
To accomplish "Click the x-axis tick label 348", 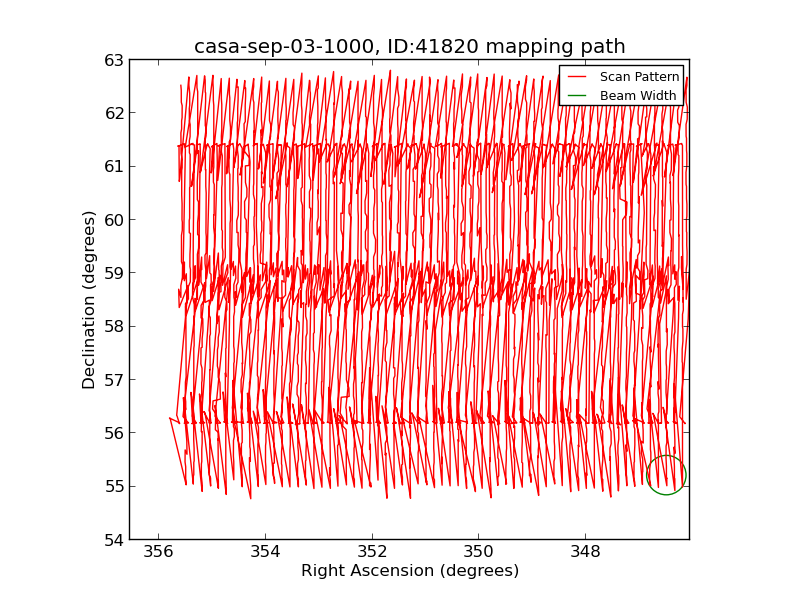I will 585,552.
